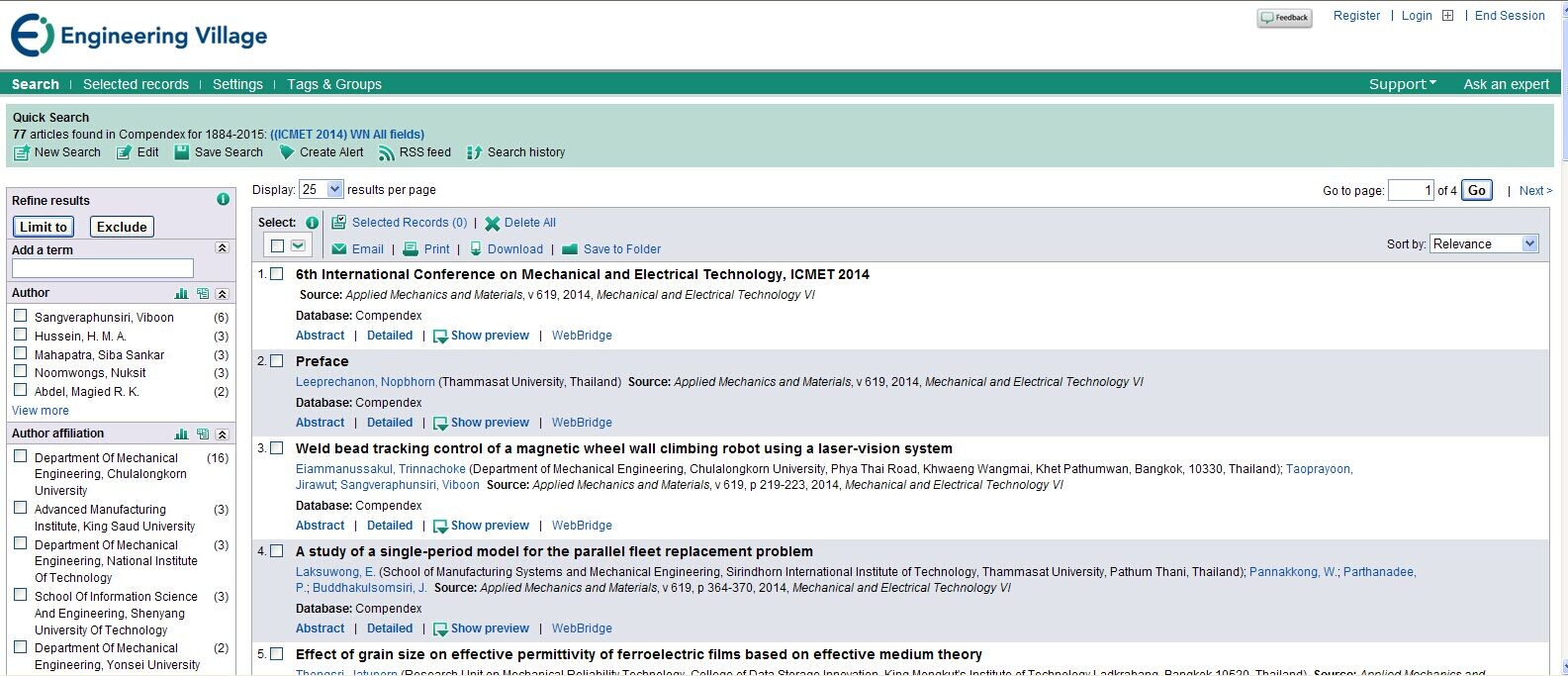Select the Preface result checkbox
Viewport: 1568px width, 676px height.
tap(277, 361)
